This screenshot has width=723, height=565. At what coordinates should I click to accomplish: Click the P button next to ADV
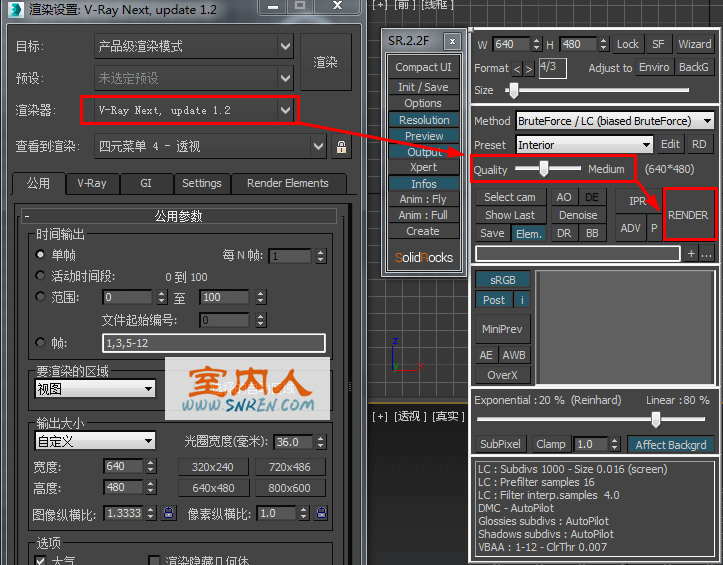[654, 228]
